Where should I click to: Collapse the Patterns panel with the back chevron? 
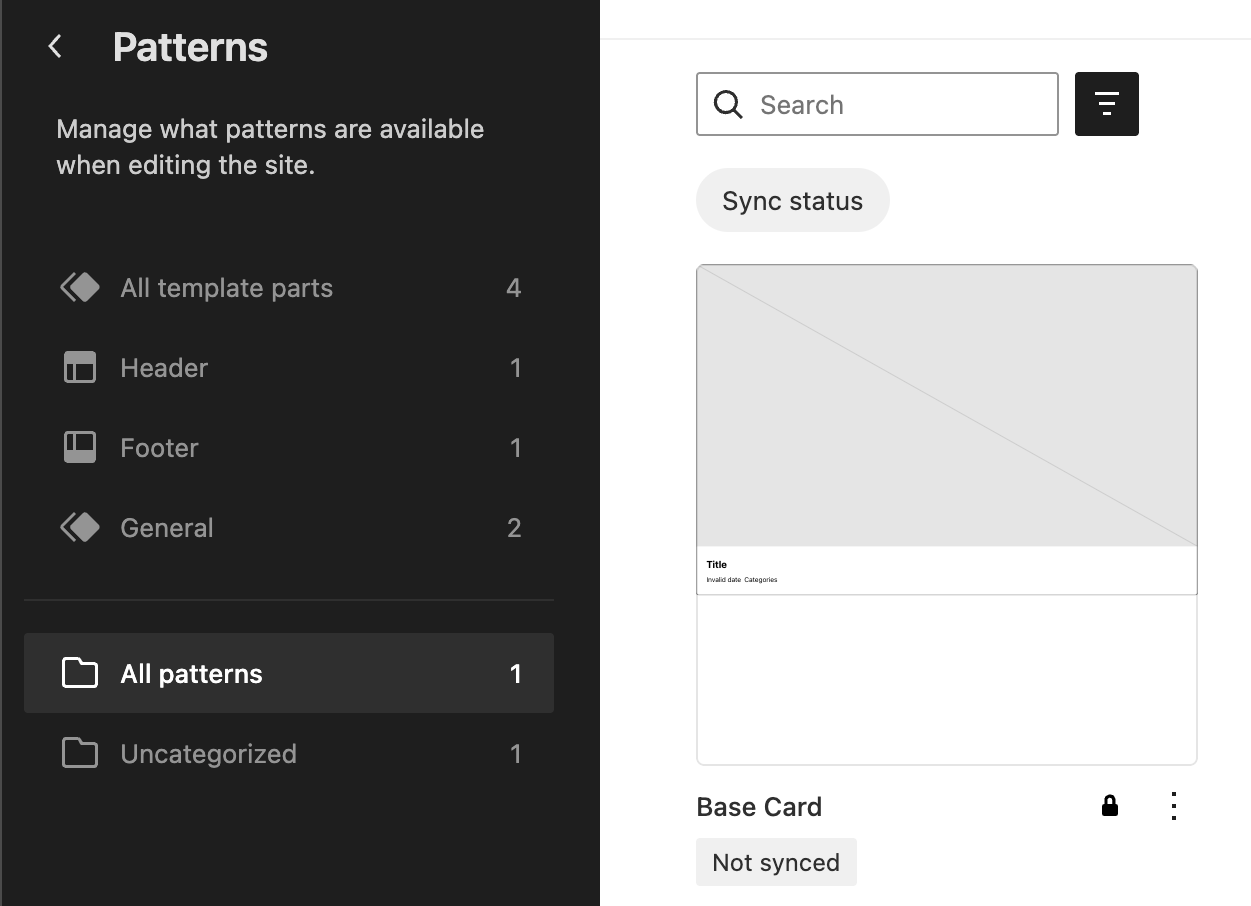coord(55,46)
